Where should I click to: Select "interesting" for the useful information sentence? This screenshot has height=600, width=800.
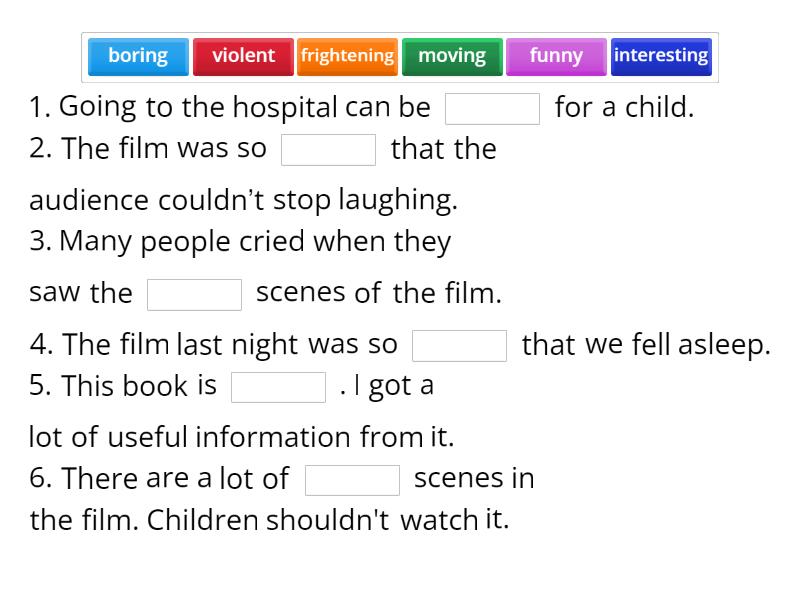(x=661, y=56)
